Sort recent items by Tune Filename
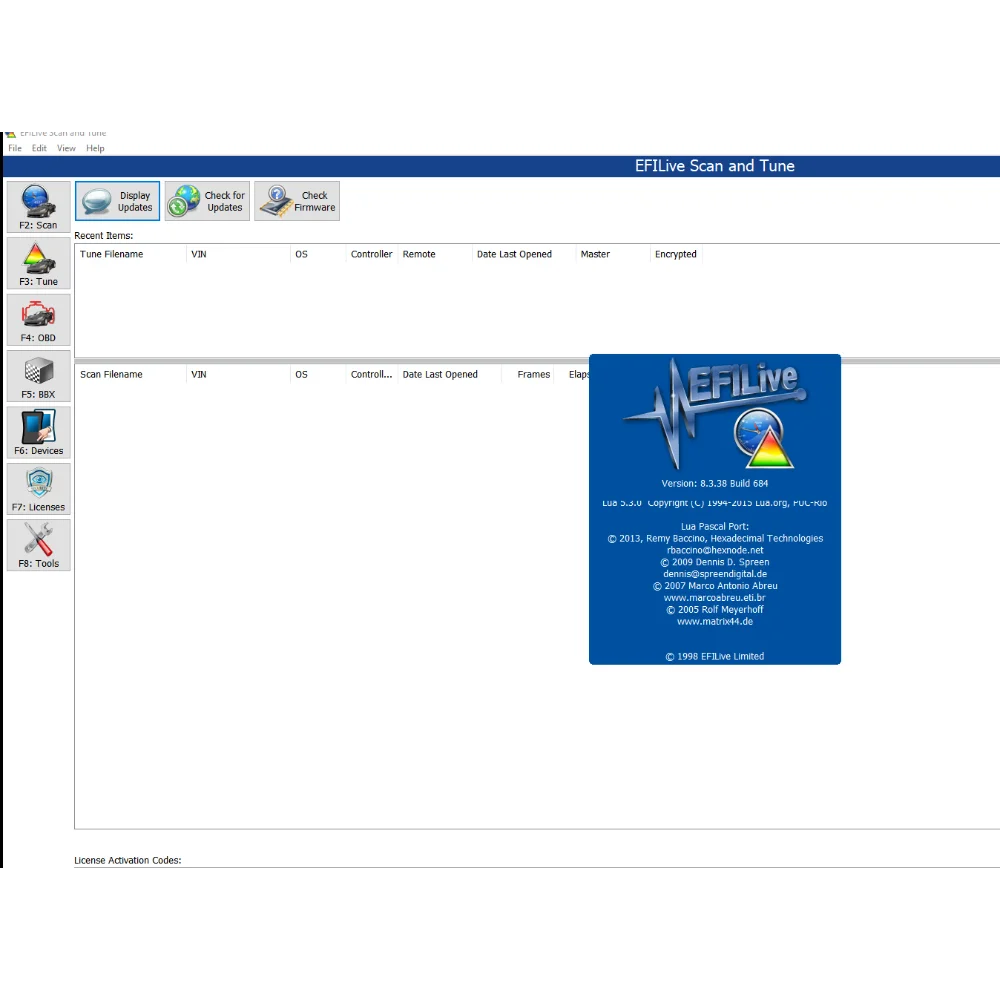Viewport: 1000px width, 1000px height. (112, 254)
